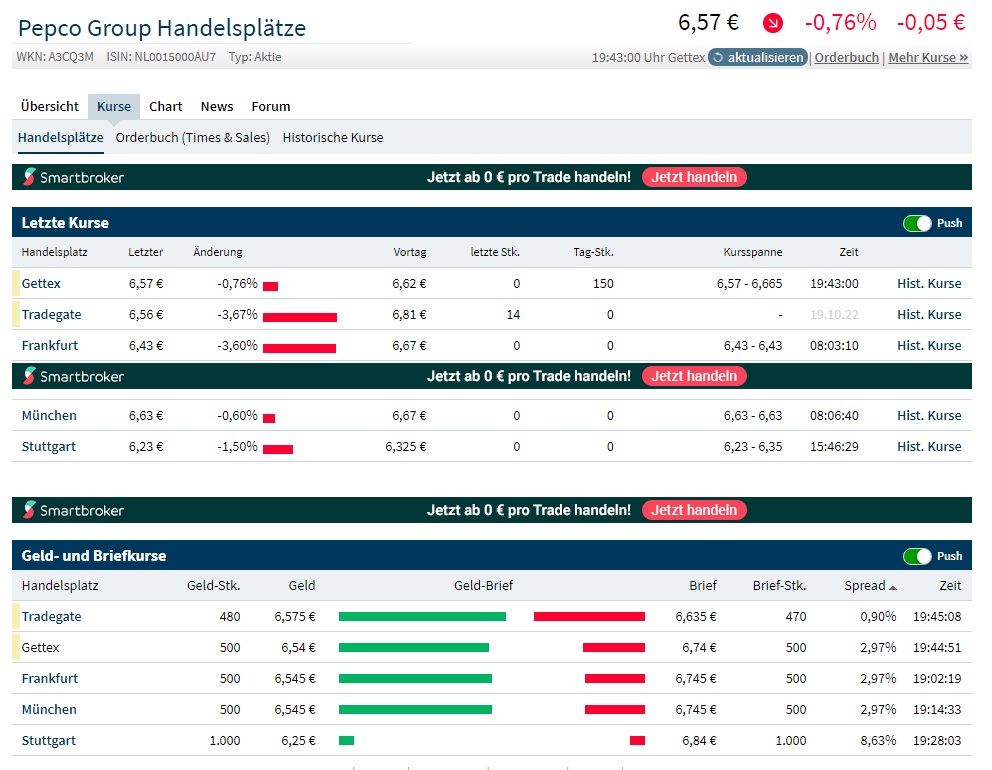The height and width of the screenshot is (770, 992).
Task: Click the 6,575 € Geld price
Action: pos(295,616)
